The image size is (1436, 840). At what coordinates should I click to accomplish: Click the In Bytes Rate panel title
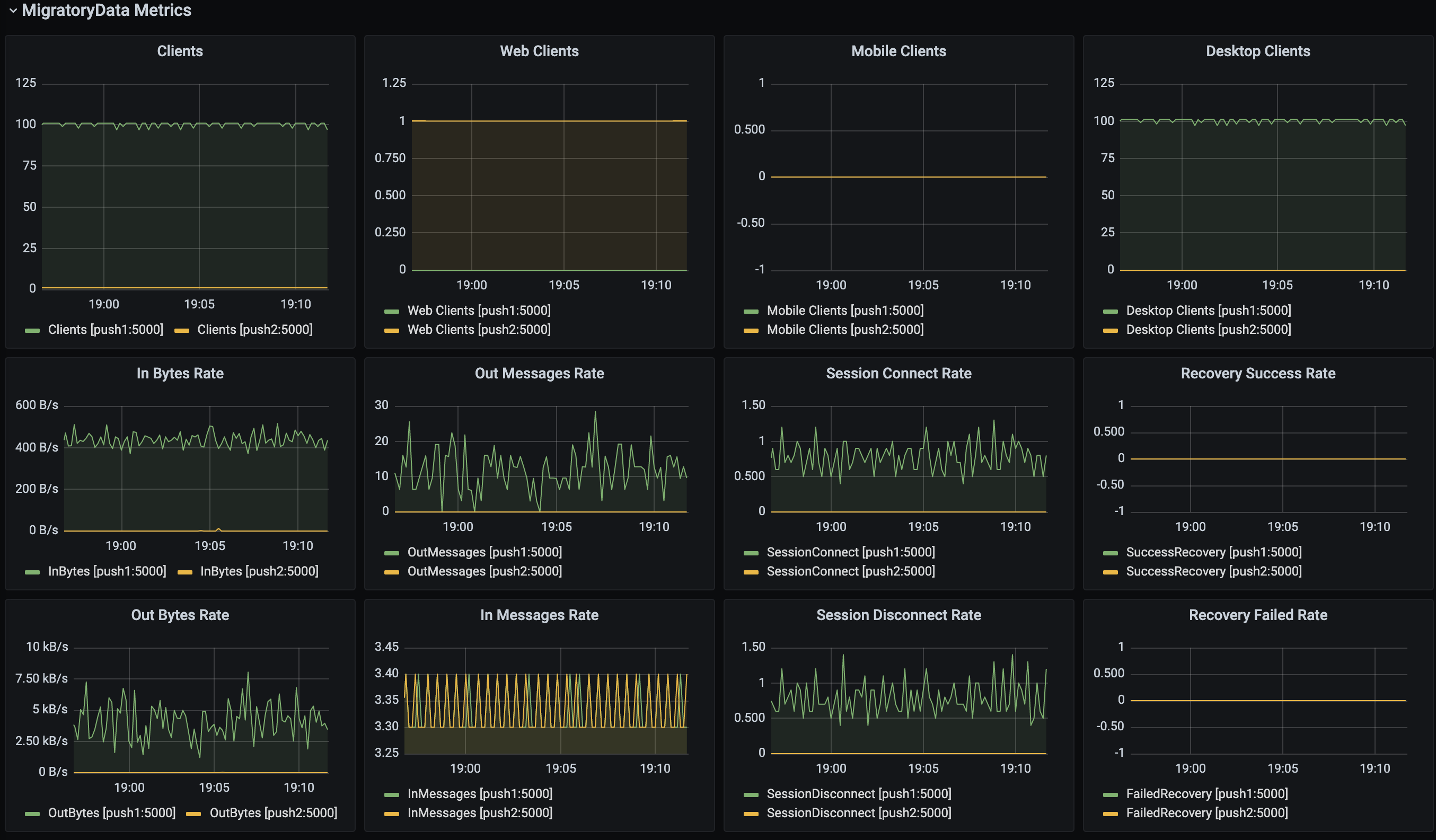[180, 373]
